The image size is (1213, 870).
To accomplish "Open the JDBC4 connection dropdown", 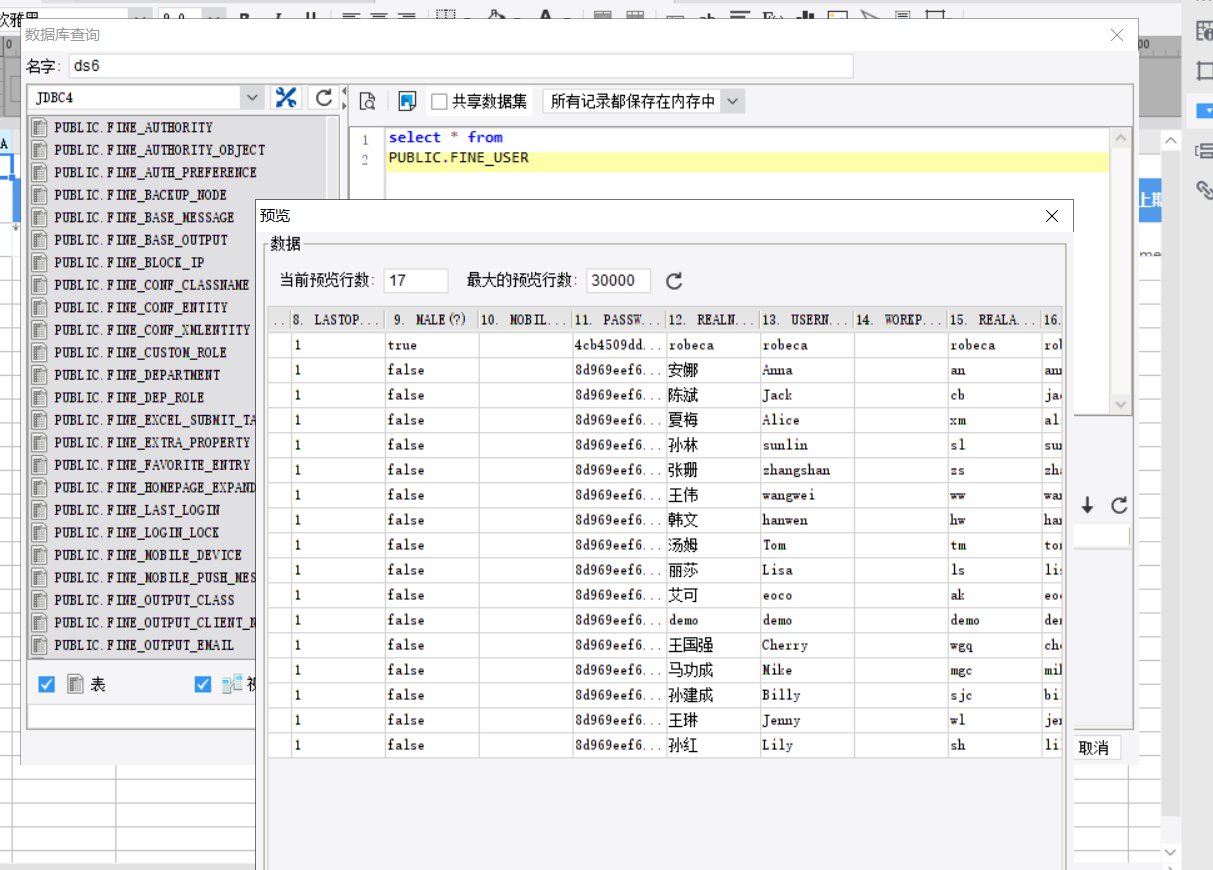I will [x=253, y=97].
